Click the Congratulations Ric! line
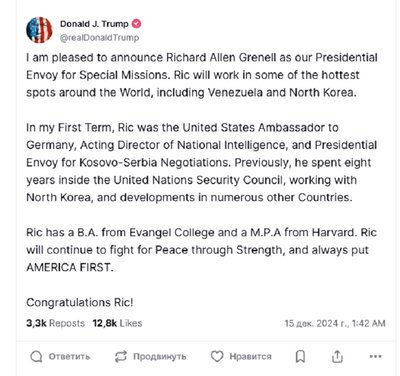 [80, 302]
